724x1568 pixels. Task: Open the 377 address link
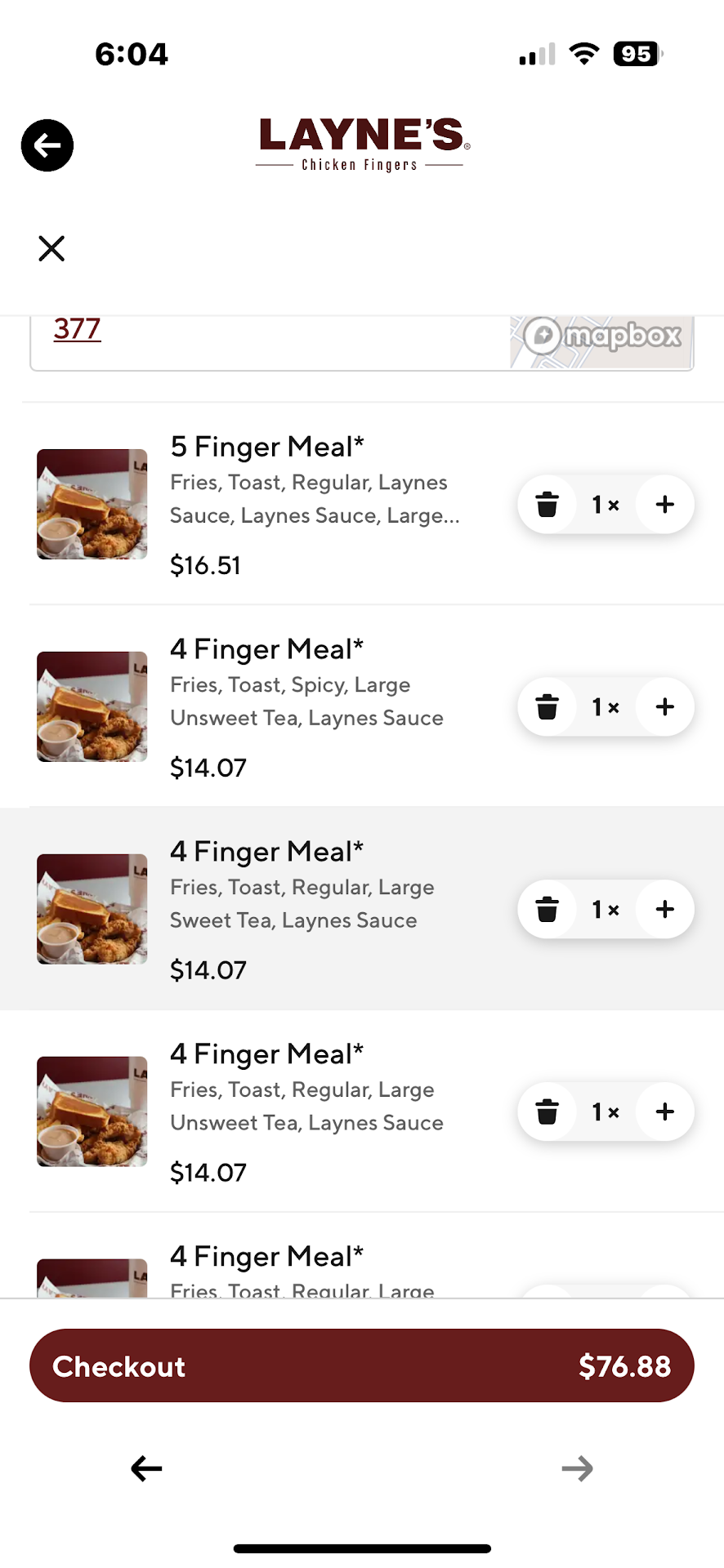(78, 329)
